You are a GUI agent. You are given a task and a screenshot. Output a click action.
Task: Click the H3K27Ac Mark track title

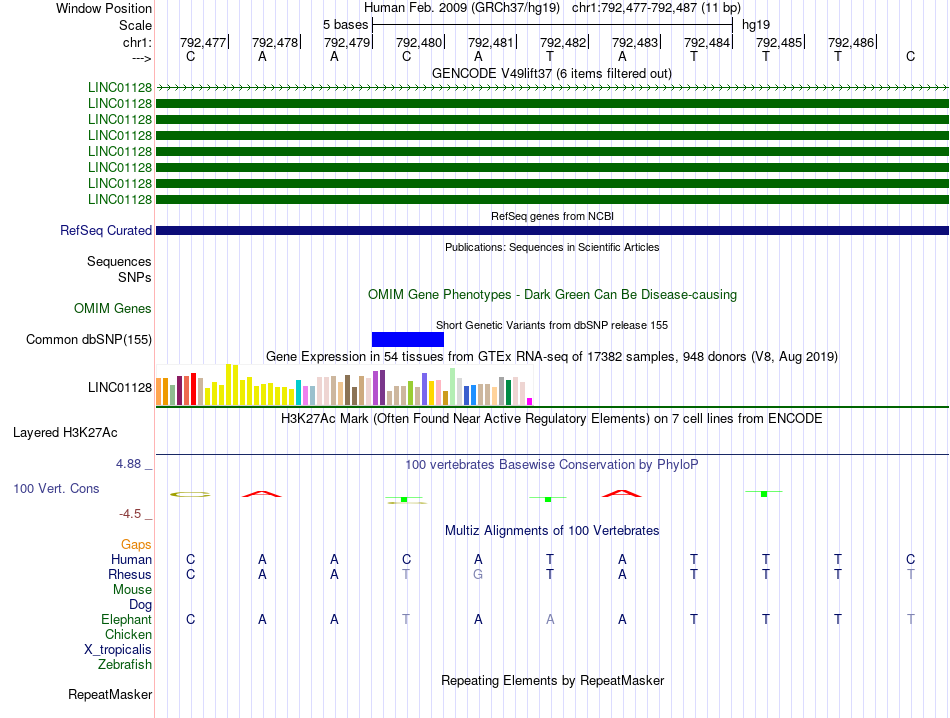[x=552, y=419]
